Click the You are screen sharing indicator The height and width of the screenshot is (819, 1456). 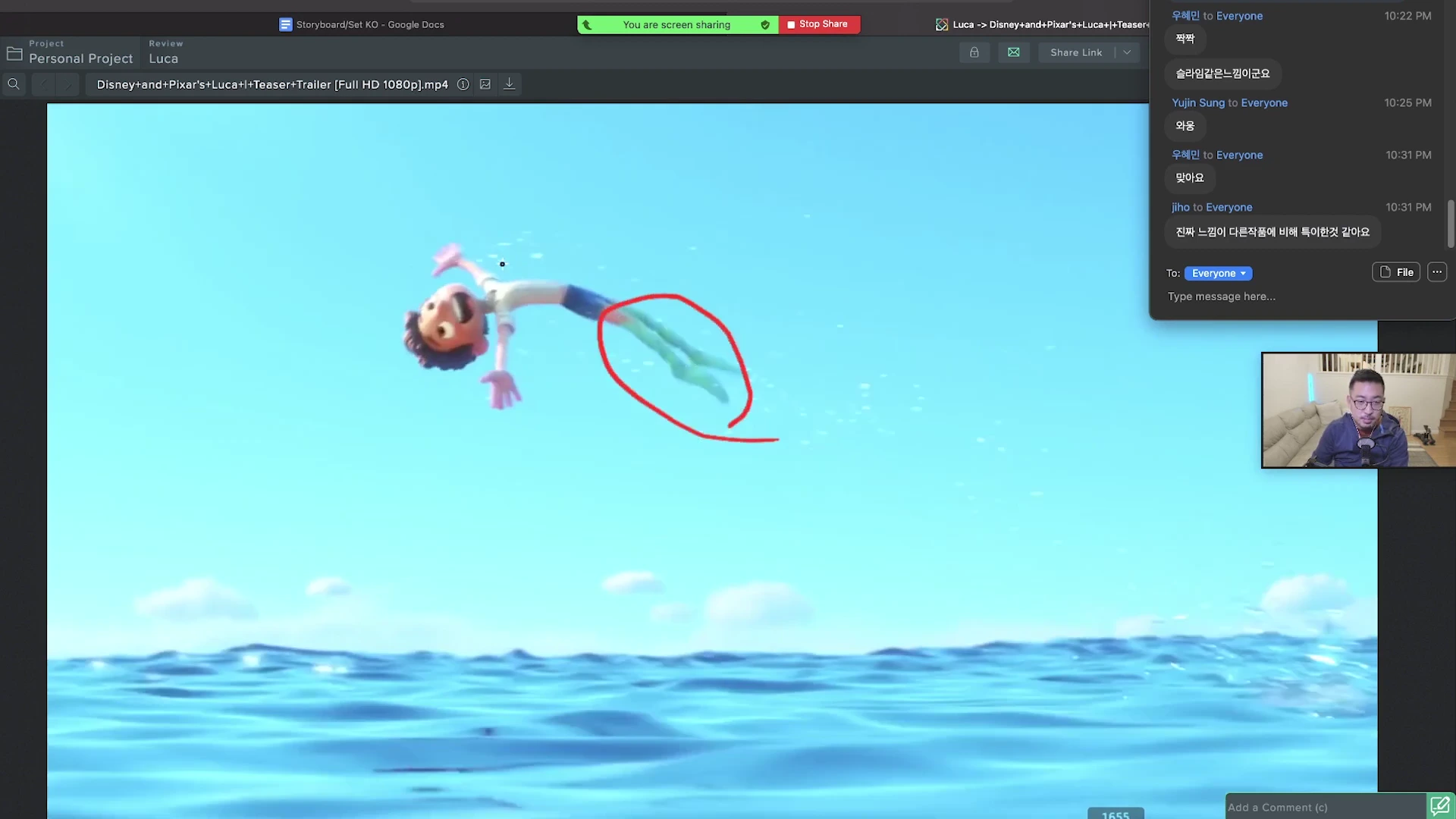click(x=677, y=25)
